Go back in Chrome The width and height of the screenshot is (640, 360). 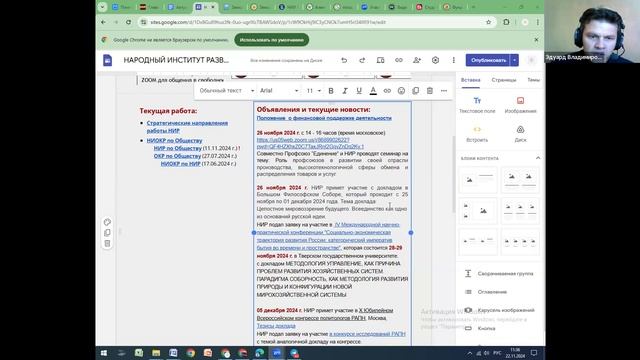103,22
